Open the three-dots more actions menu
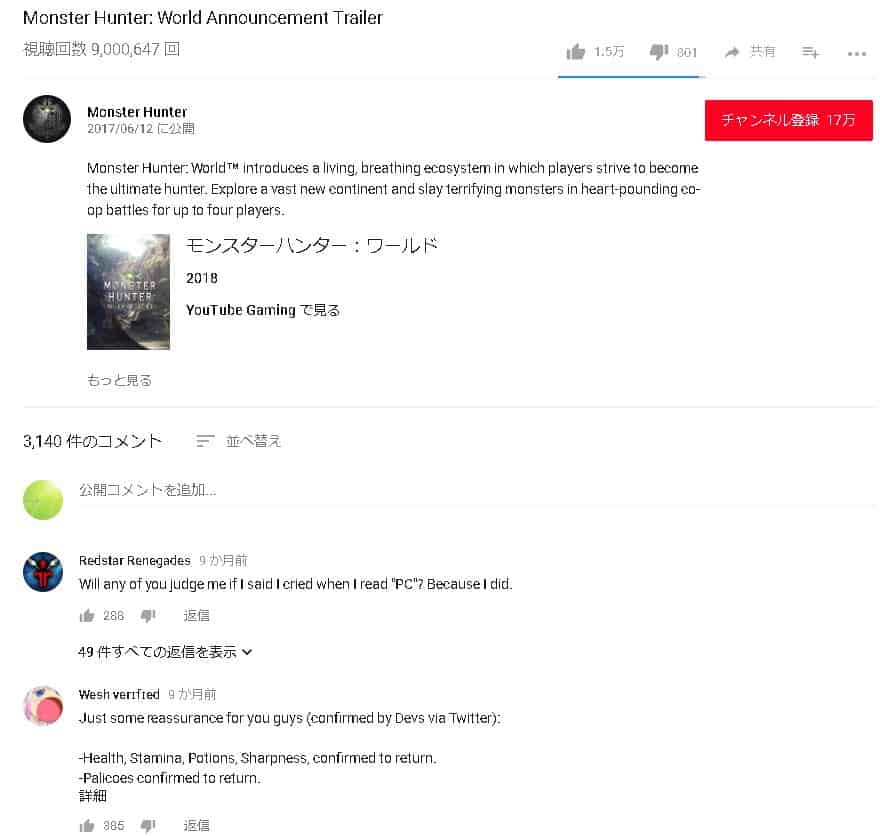This screenshot has height=836, width=880. (x=856, y=54)
